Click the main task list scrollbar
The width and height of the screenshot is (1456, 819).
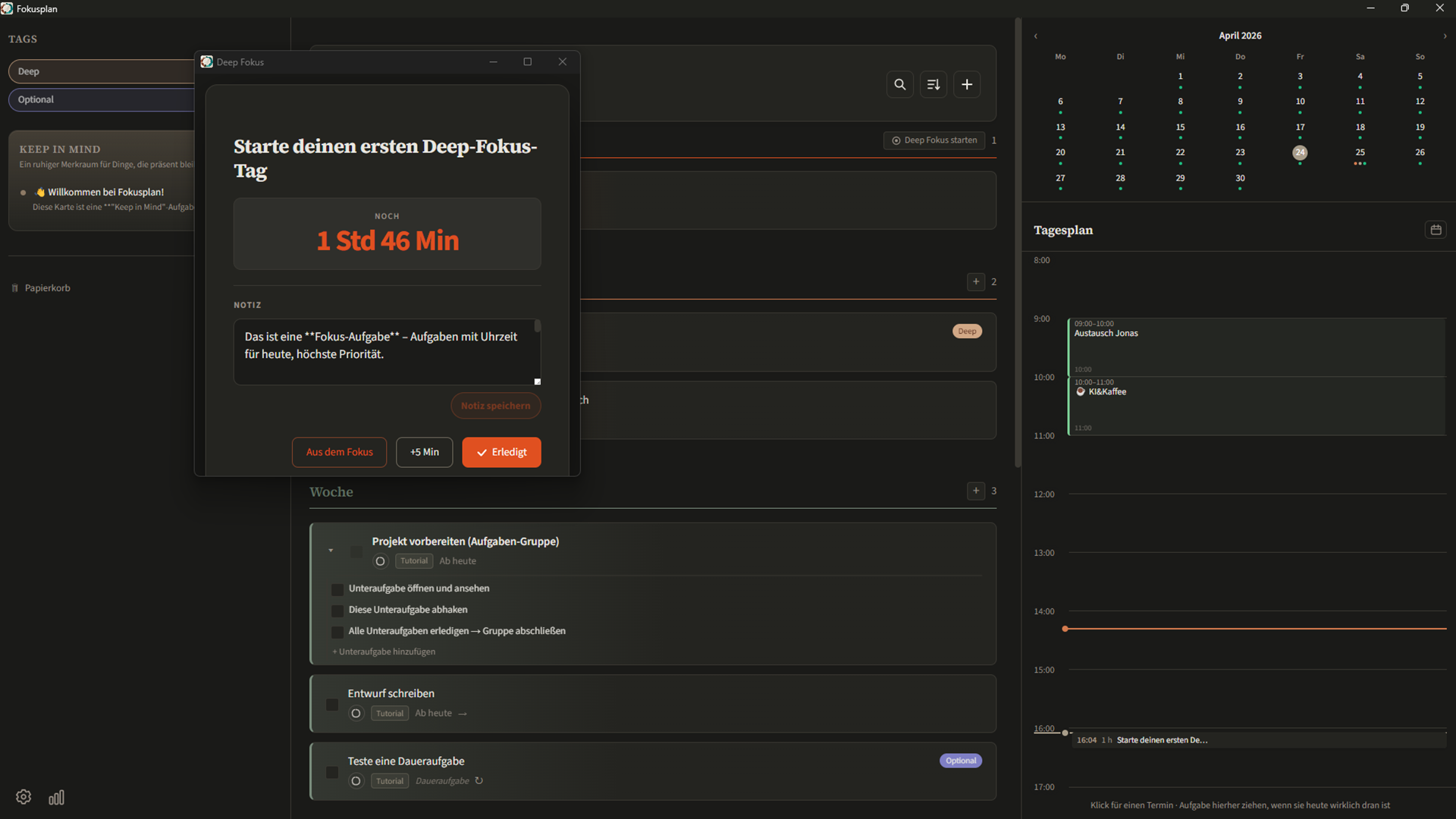(1018, 243)
